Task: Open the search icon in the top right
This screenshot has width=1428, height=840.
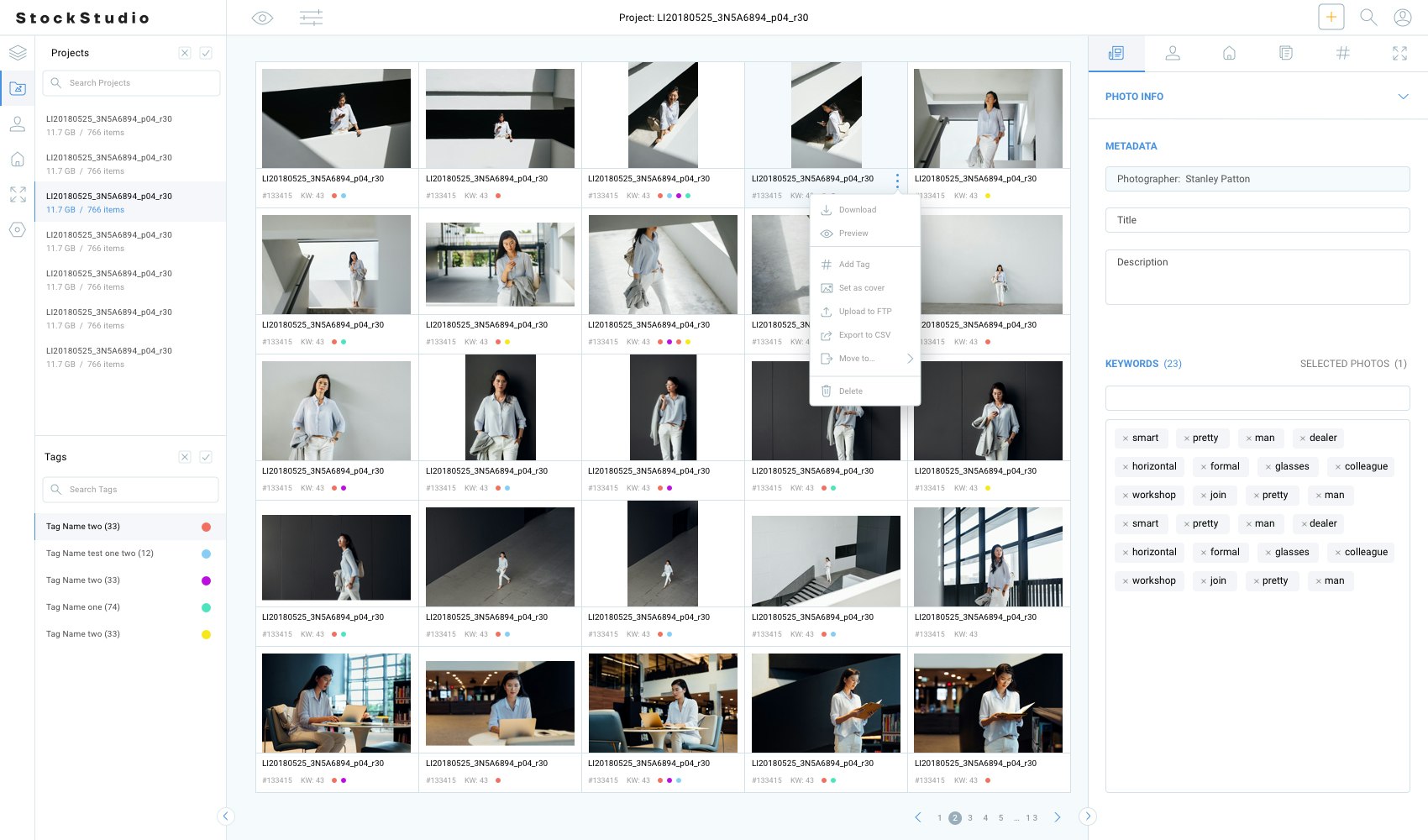Action: click(x=1368, y=17)
